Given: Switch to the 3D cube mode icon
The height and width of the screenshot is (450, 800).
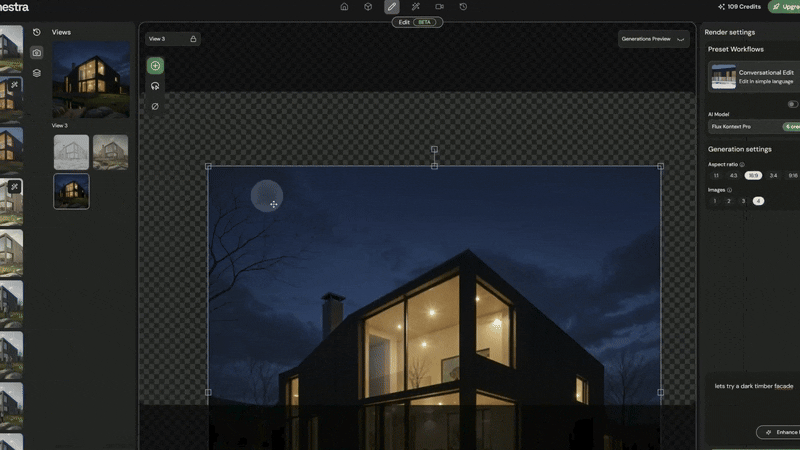Looking at the screenshot, I should 368,7.
